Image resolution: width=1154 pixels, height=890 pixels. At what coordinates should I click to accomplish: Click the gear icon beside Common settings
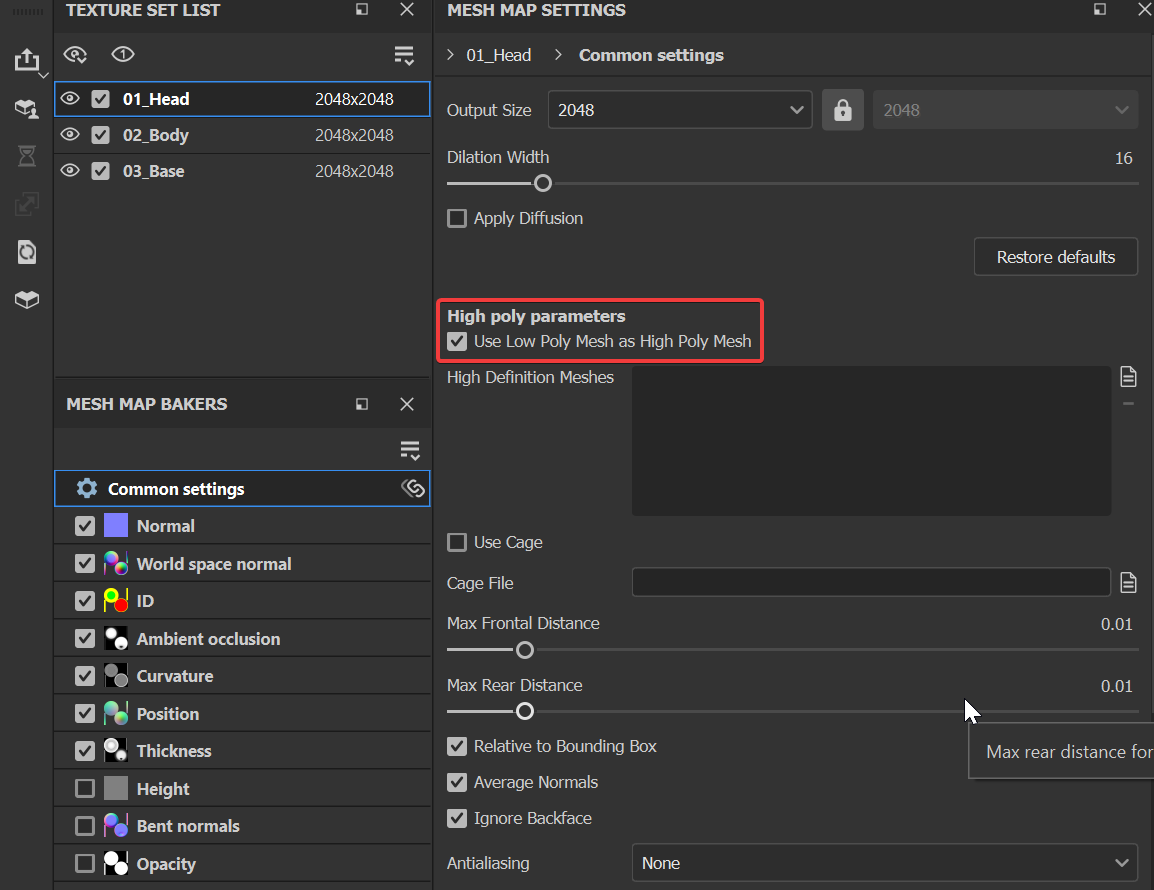click(87, 489)
